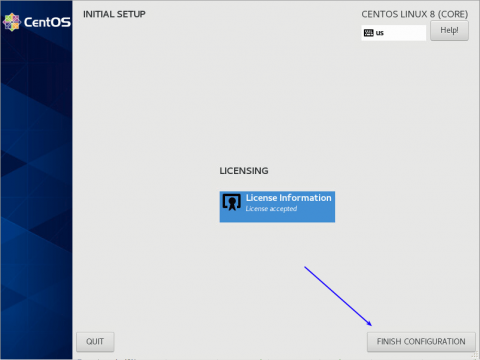The image size is (480, 360).
Task: Click the CENTOS LINUX 8 (CORE) label
Action: 415,14
